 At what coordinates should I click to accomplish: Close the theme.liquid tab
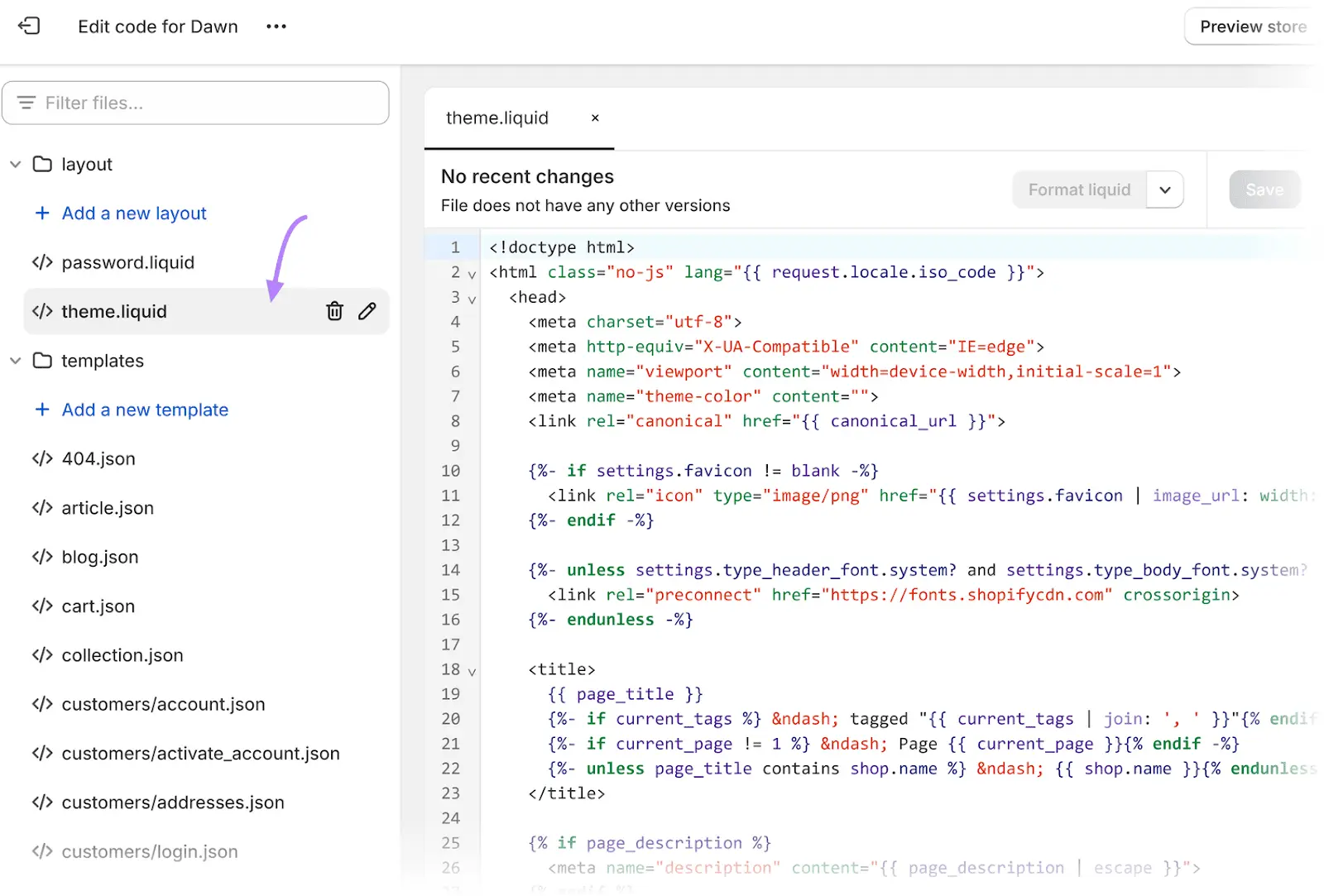[595, 118]
